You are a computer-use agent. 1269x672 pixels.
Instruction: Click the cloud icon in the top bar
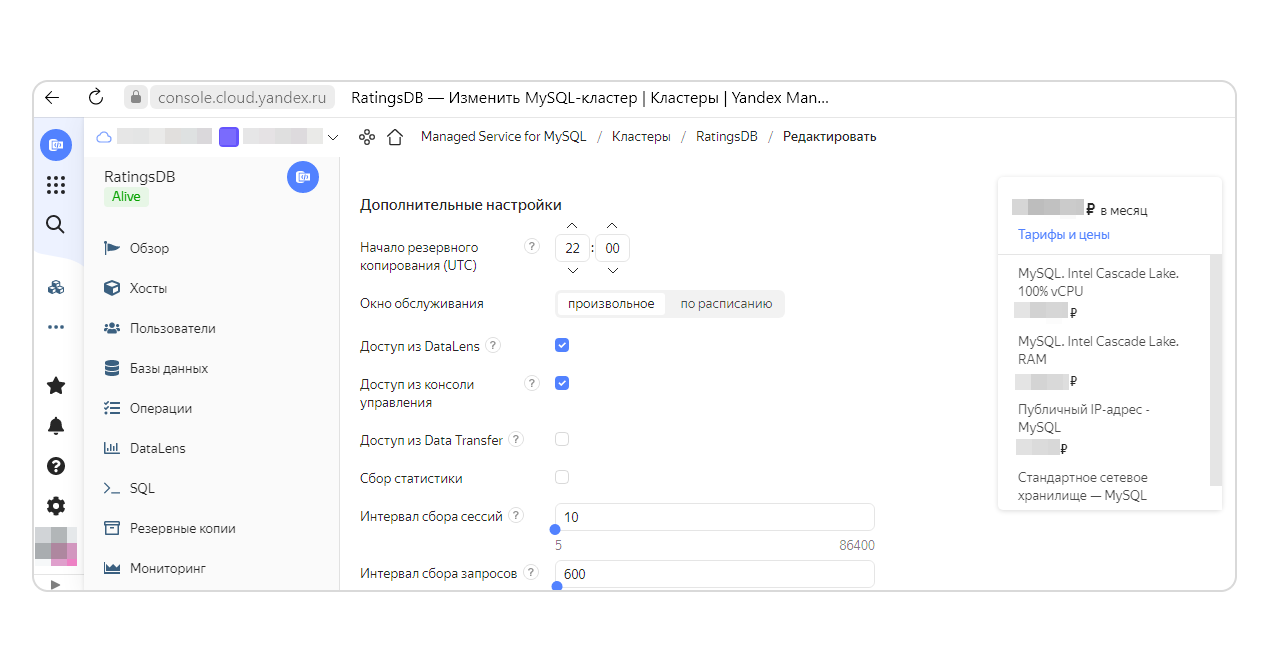tap(104, 137)
